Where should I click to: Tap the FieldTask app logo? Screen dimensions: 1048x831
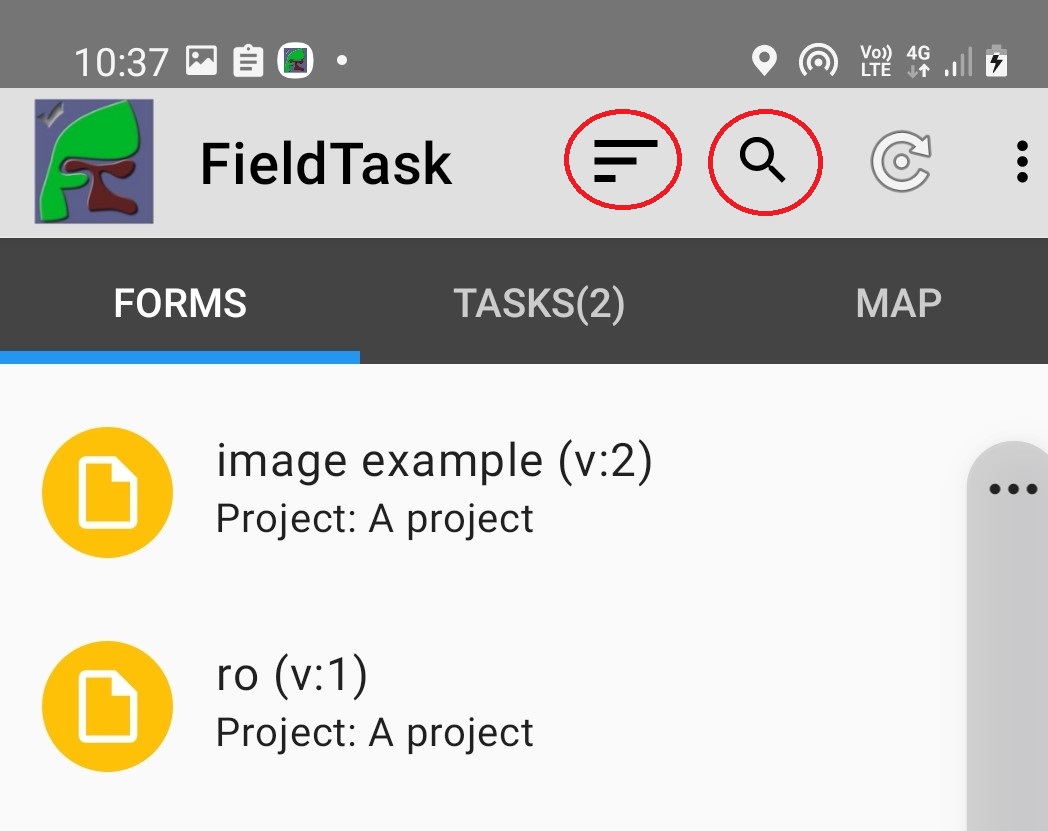pos(94,161)
